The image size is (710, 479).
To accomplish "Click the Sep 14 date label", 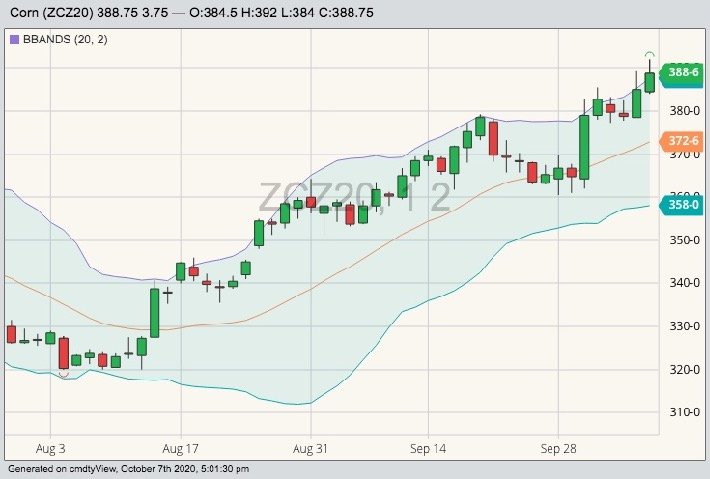I will point(428,449).
